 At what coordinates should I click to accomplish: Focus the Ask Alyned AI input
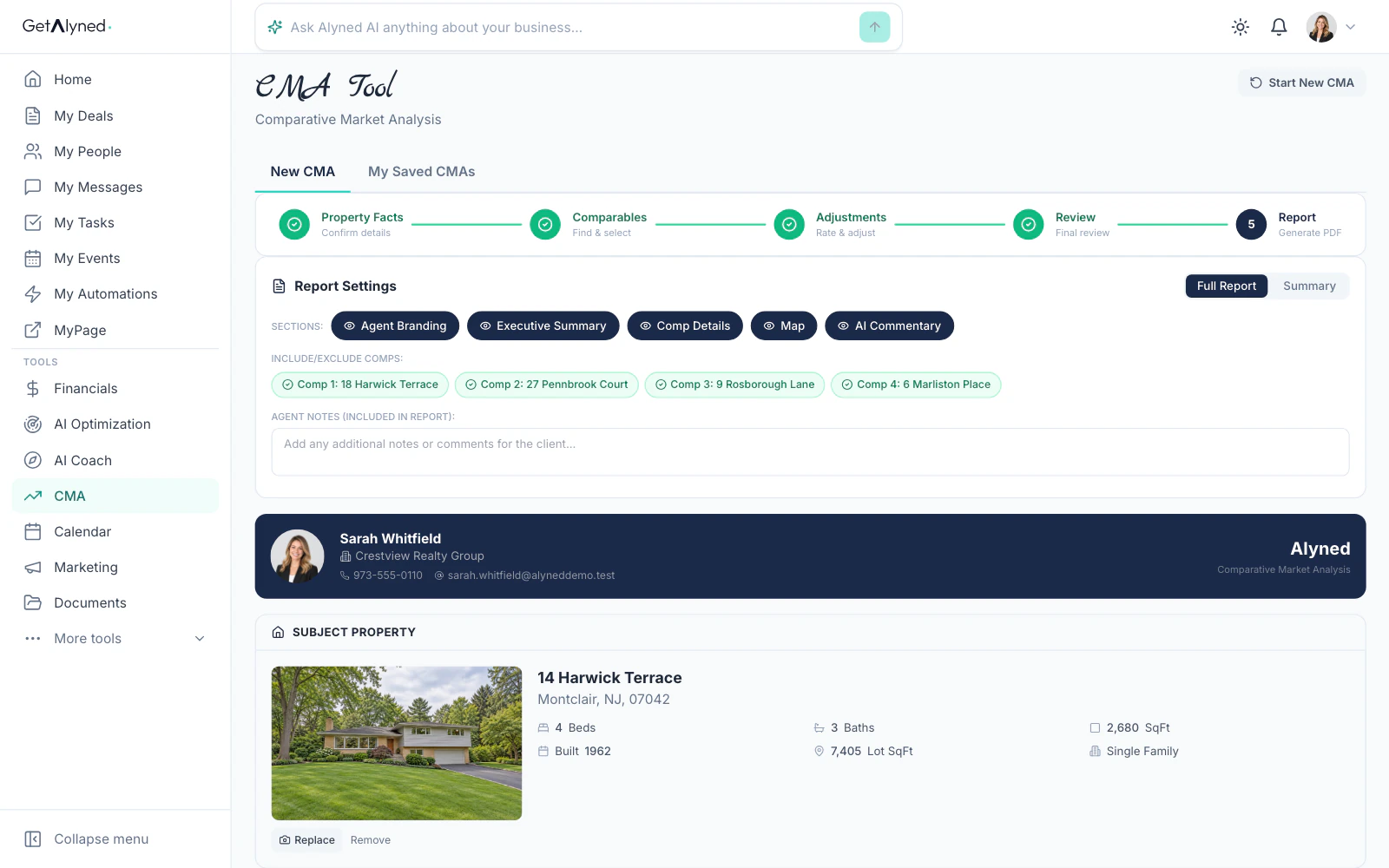(569, 27)
